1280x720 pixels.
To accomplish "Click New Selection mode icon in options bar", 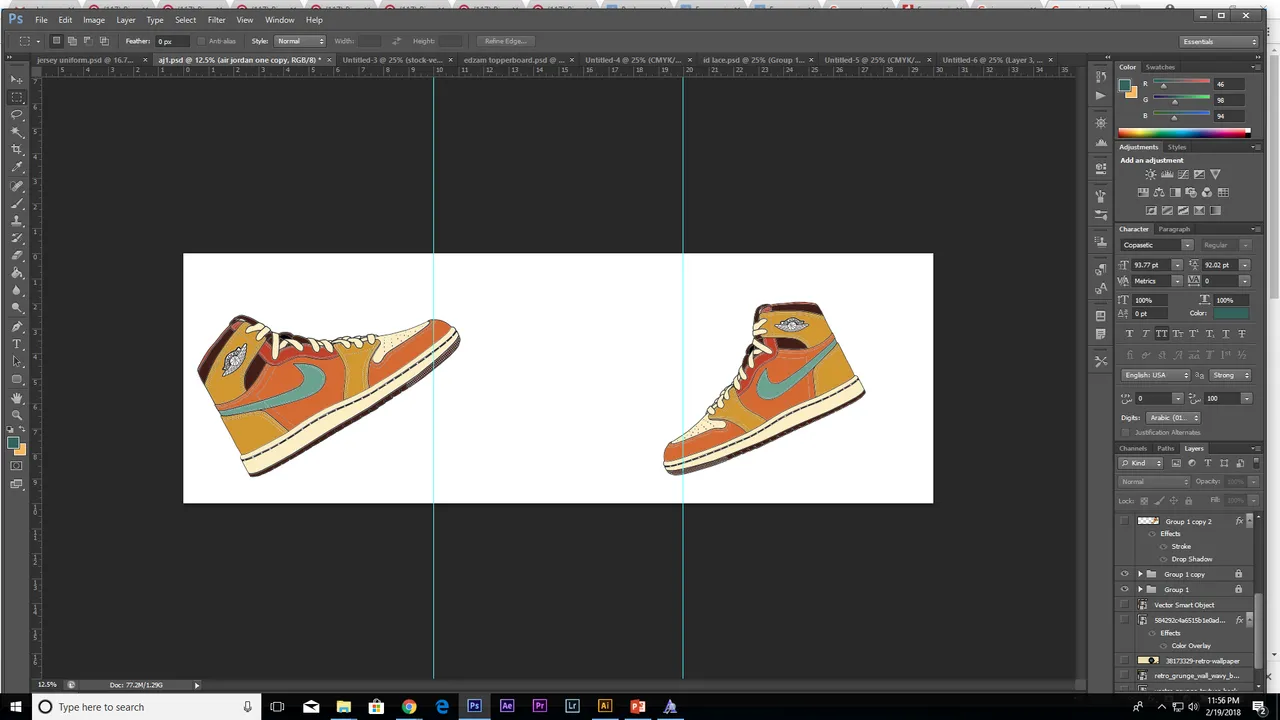I will (x=56, y=41).
